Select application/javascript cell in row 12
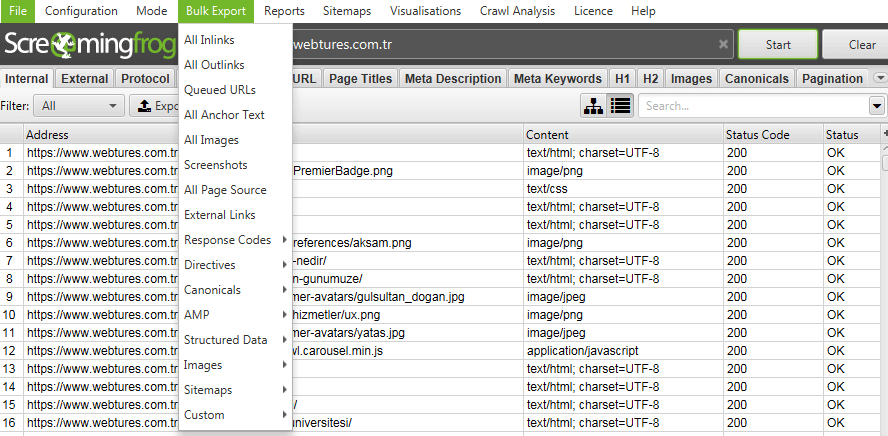The height and width of the screenshot is (436, 888). 623,351
